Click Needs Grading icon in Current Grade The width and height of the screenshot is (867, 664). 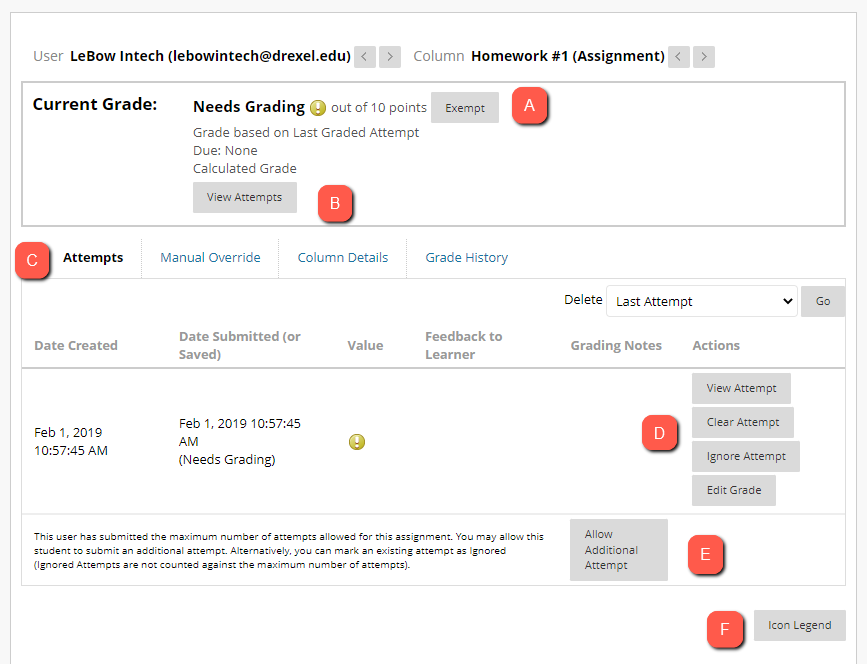(317, 107)
